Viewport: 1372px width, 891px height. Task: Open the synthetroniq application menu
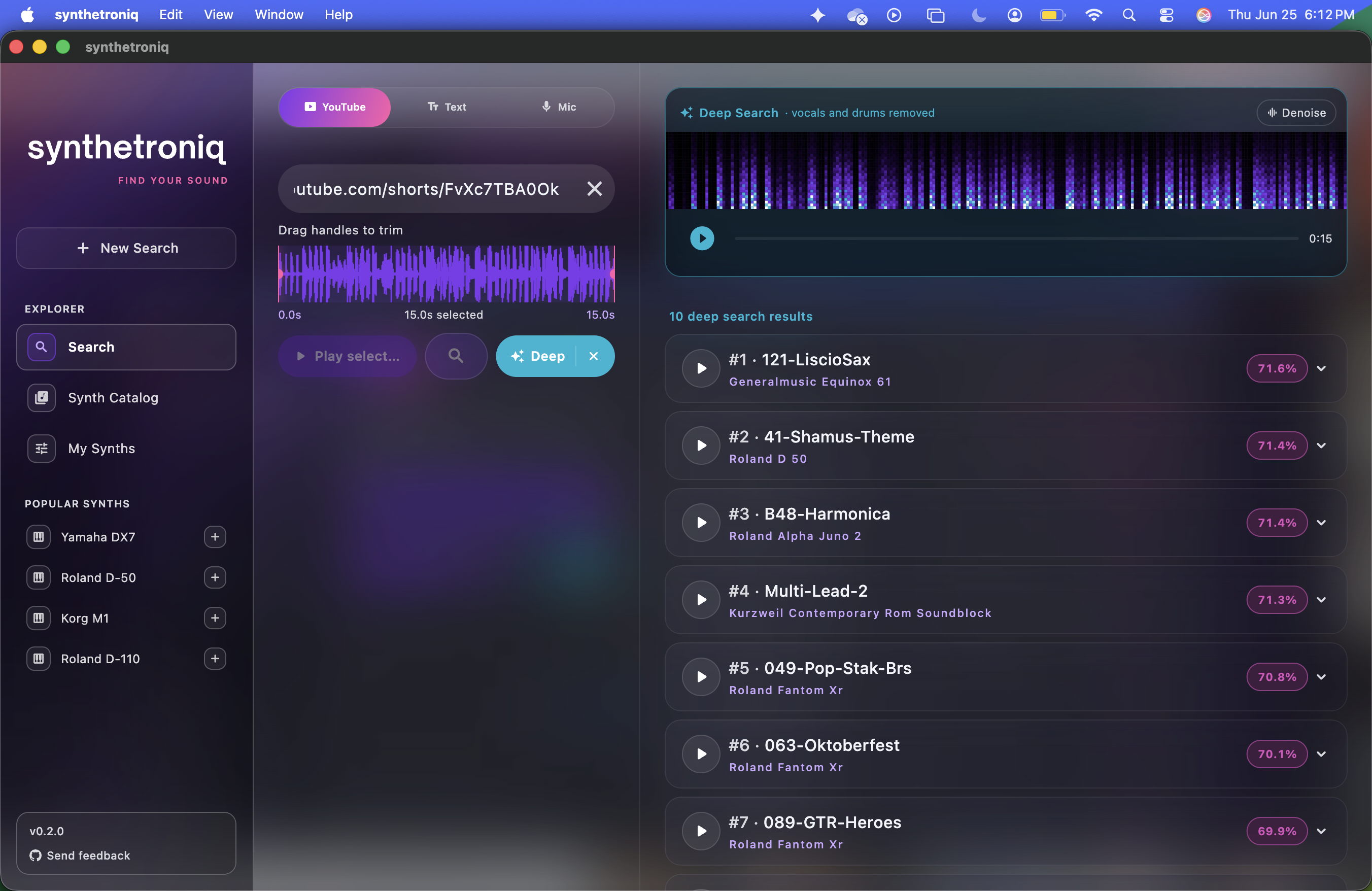click(96, 15)
